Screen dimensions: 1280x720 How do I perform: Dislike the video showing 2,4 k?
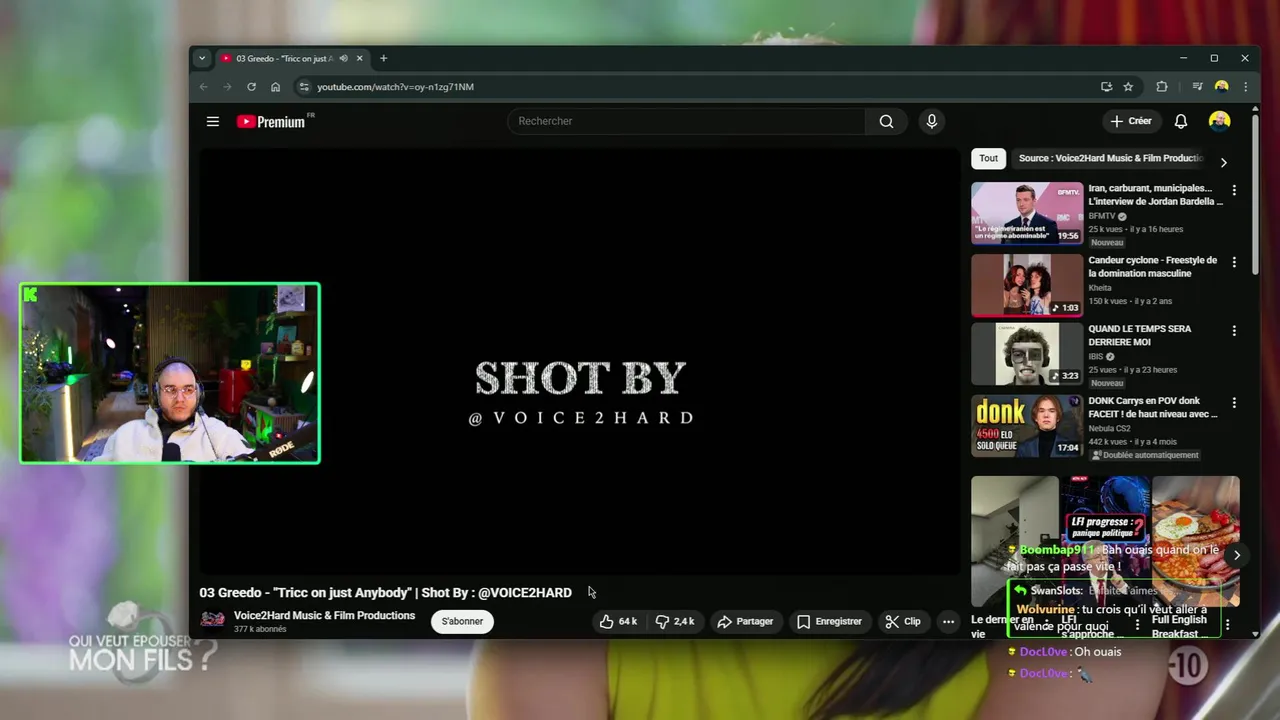point(675,621)
